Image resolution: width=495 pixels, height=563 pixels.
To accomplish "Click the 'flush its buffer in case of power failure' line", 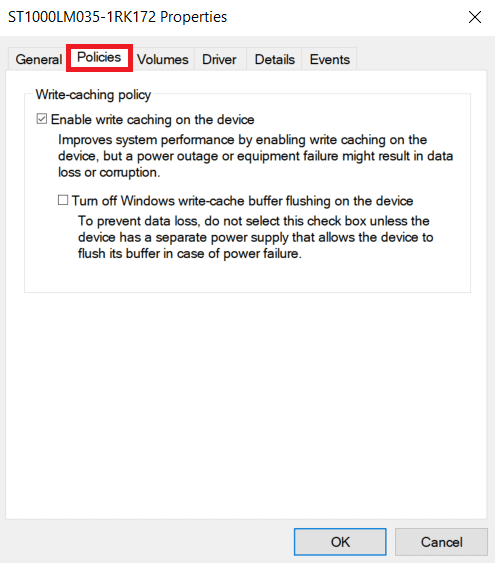I will point(190,253).
